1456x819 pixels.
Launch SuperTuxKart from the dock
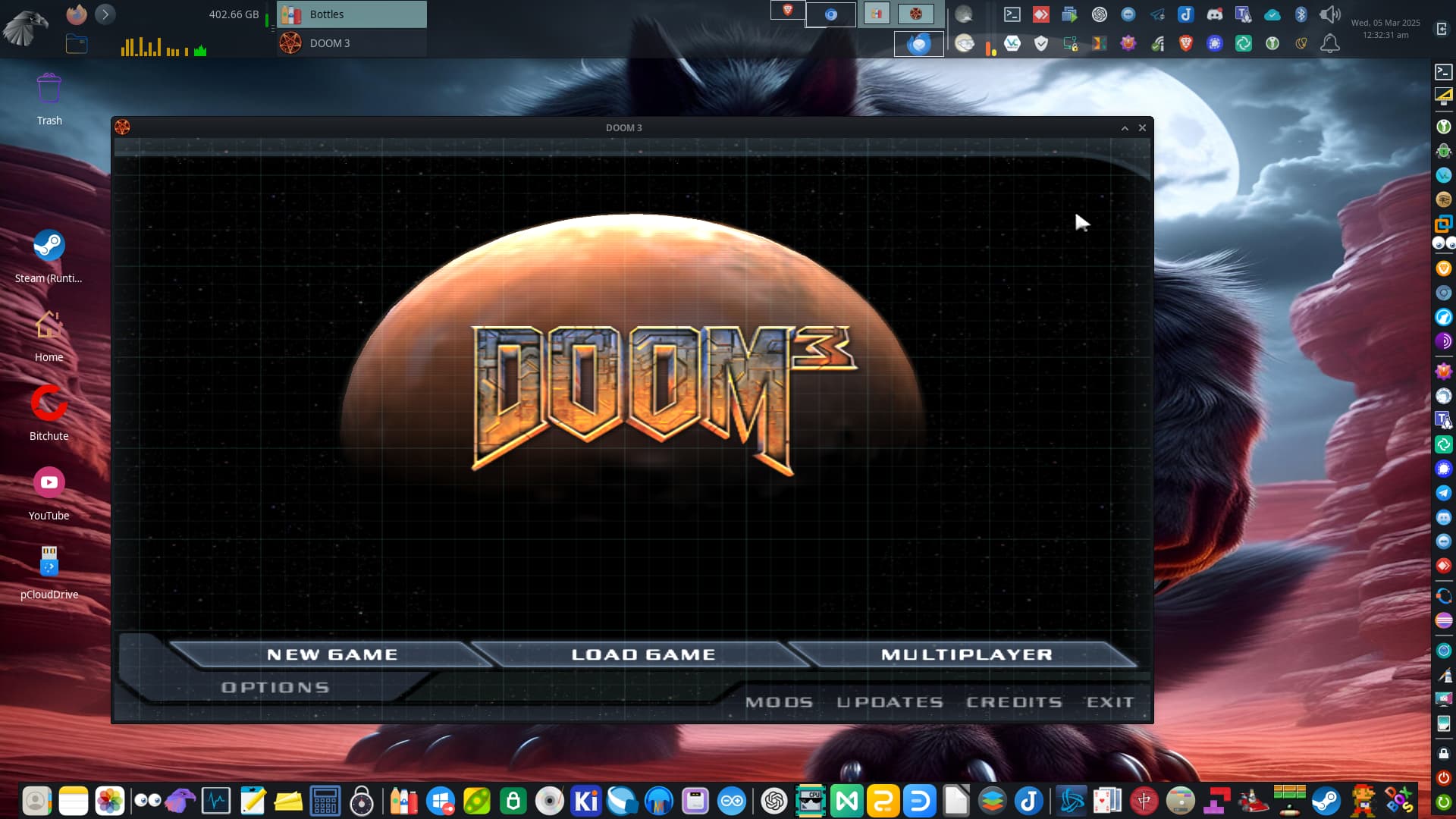1254,801
